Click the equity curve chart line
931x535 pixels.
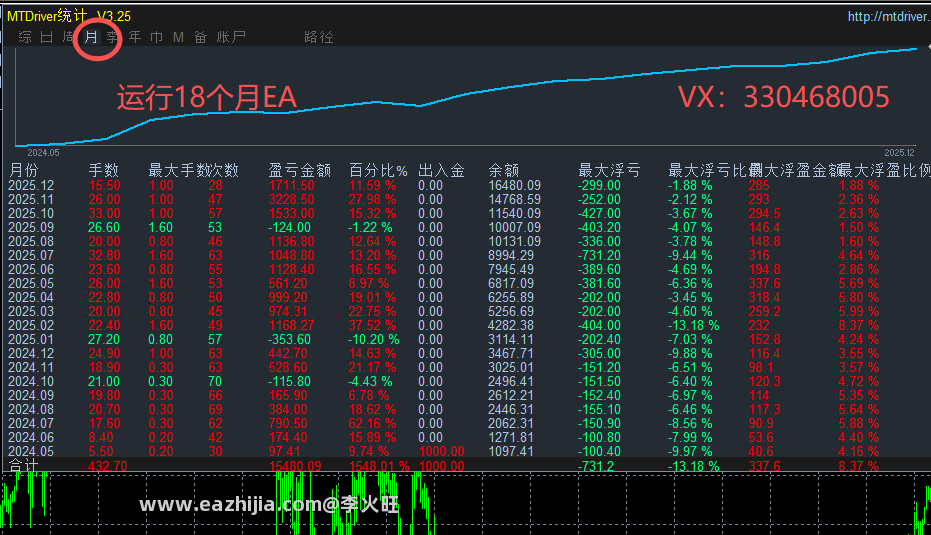click(x=465, y=95)
